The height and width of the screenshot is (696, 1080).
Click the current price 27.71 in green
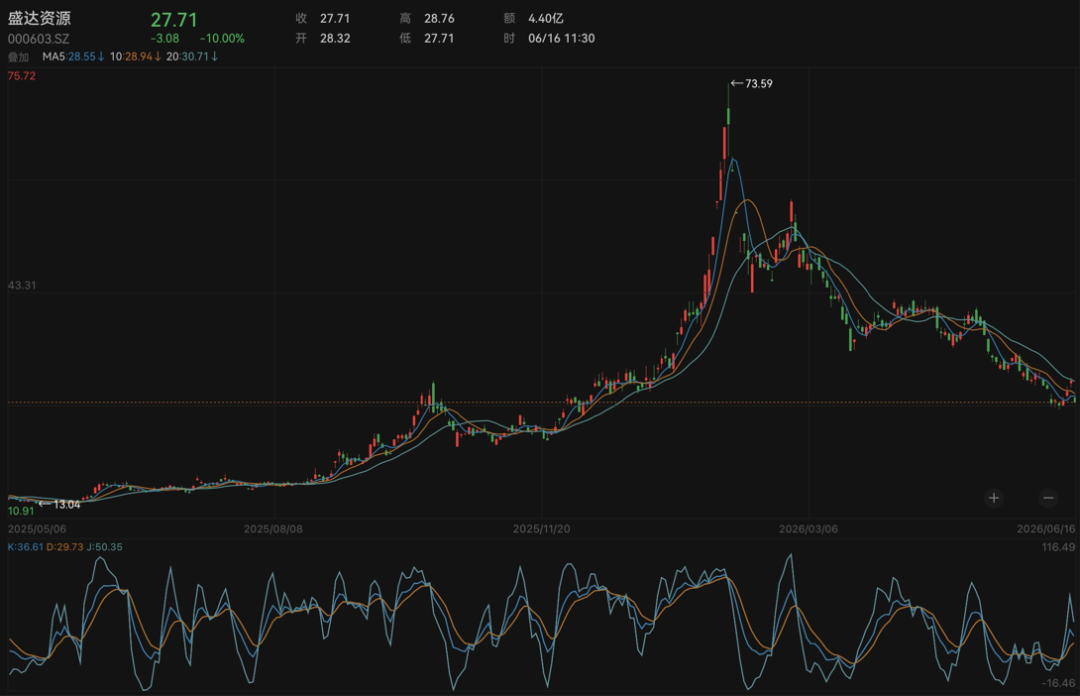tap(174, 20)
